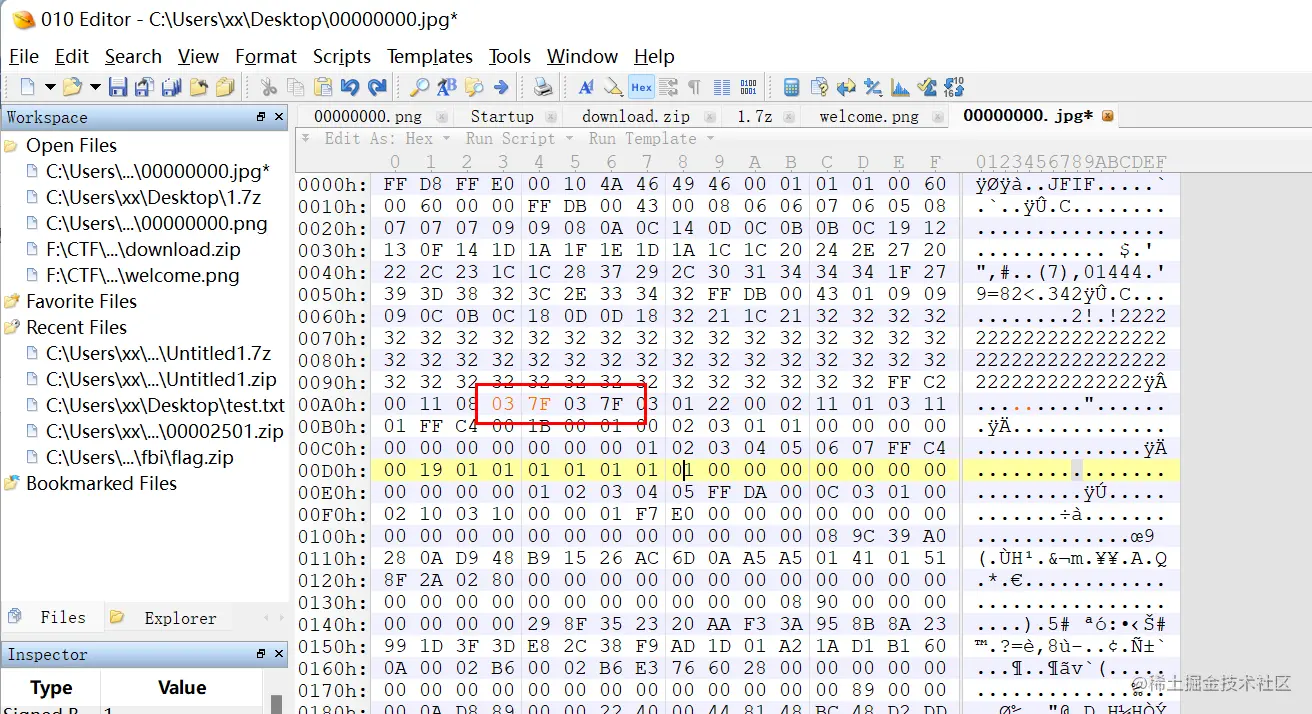
Task: Open Find with the magnifier icon
Action: tap(420, 87)
